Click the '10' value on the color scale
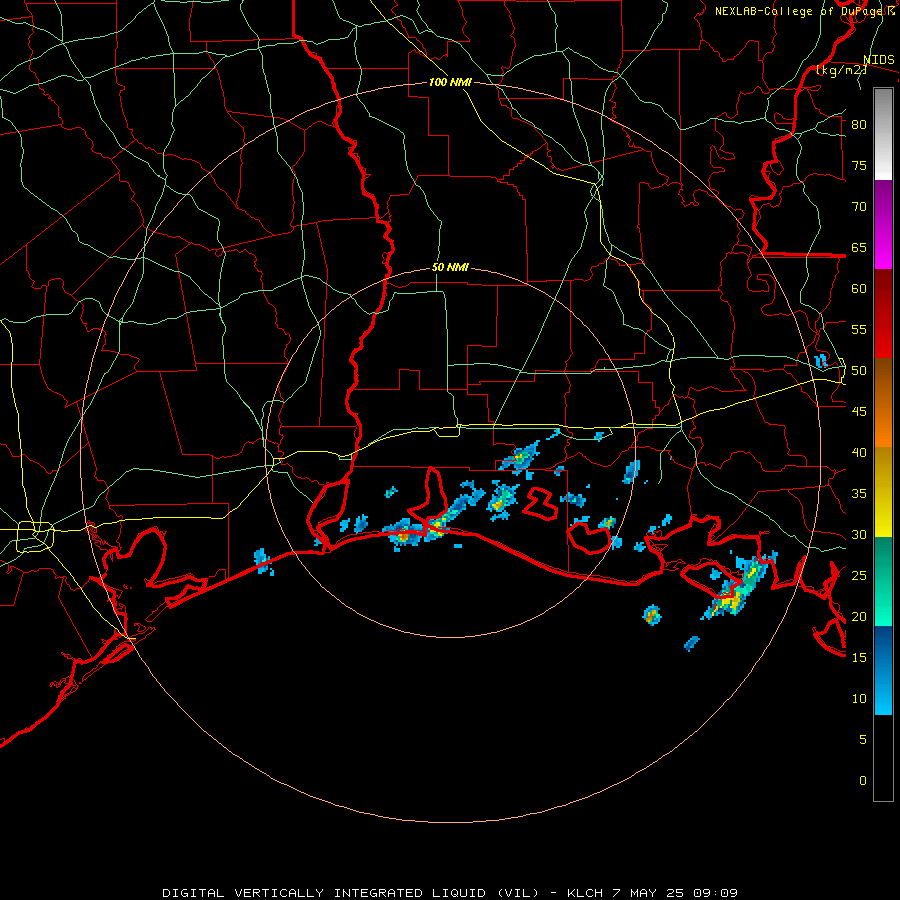900x900 pixels. pyautogui.click(x=859, y=699)
